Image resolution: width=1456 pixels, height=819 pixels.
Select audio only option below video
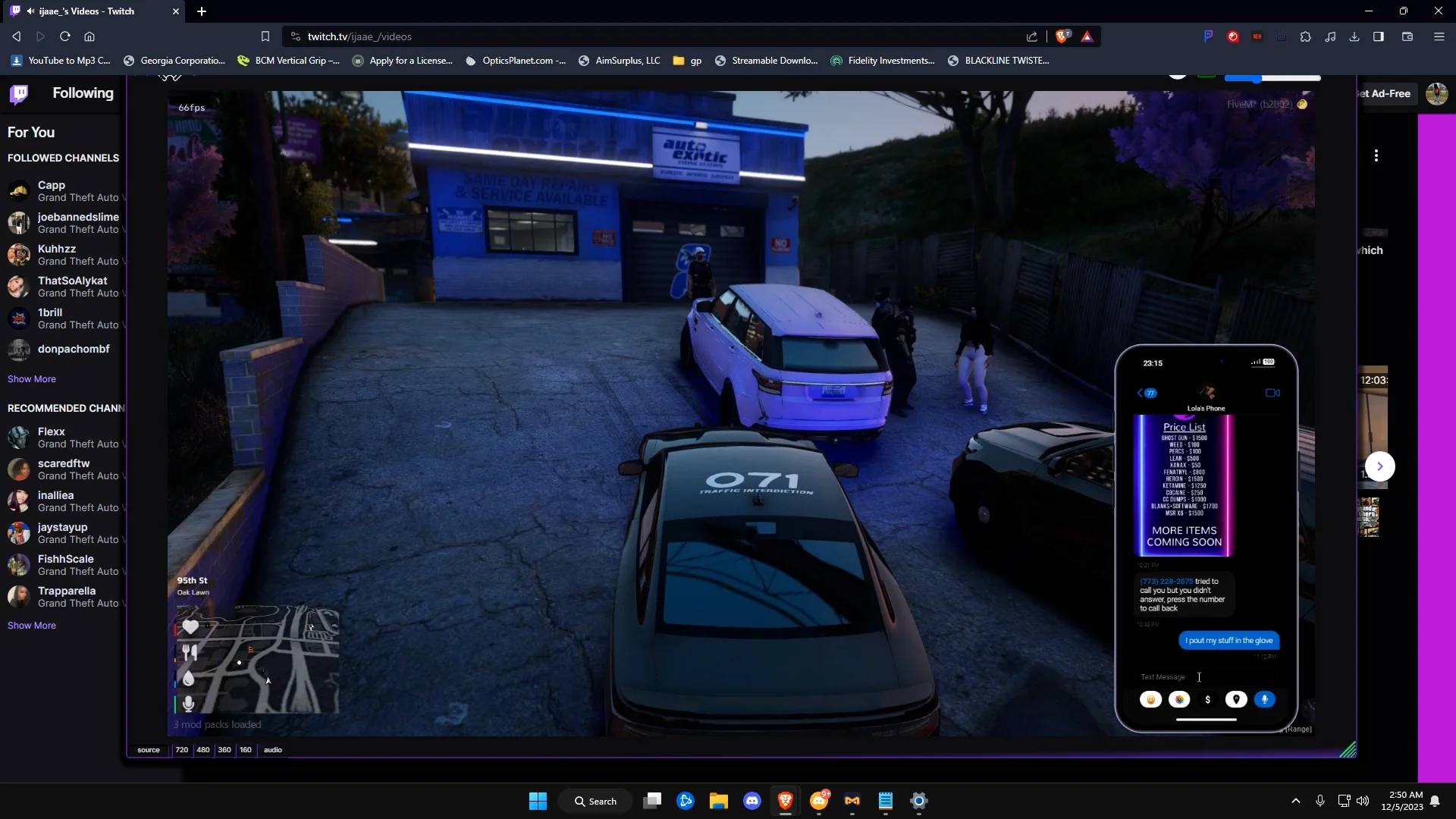[x=273, y=750]
